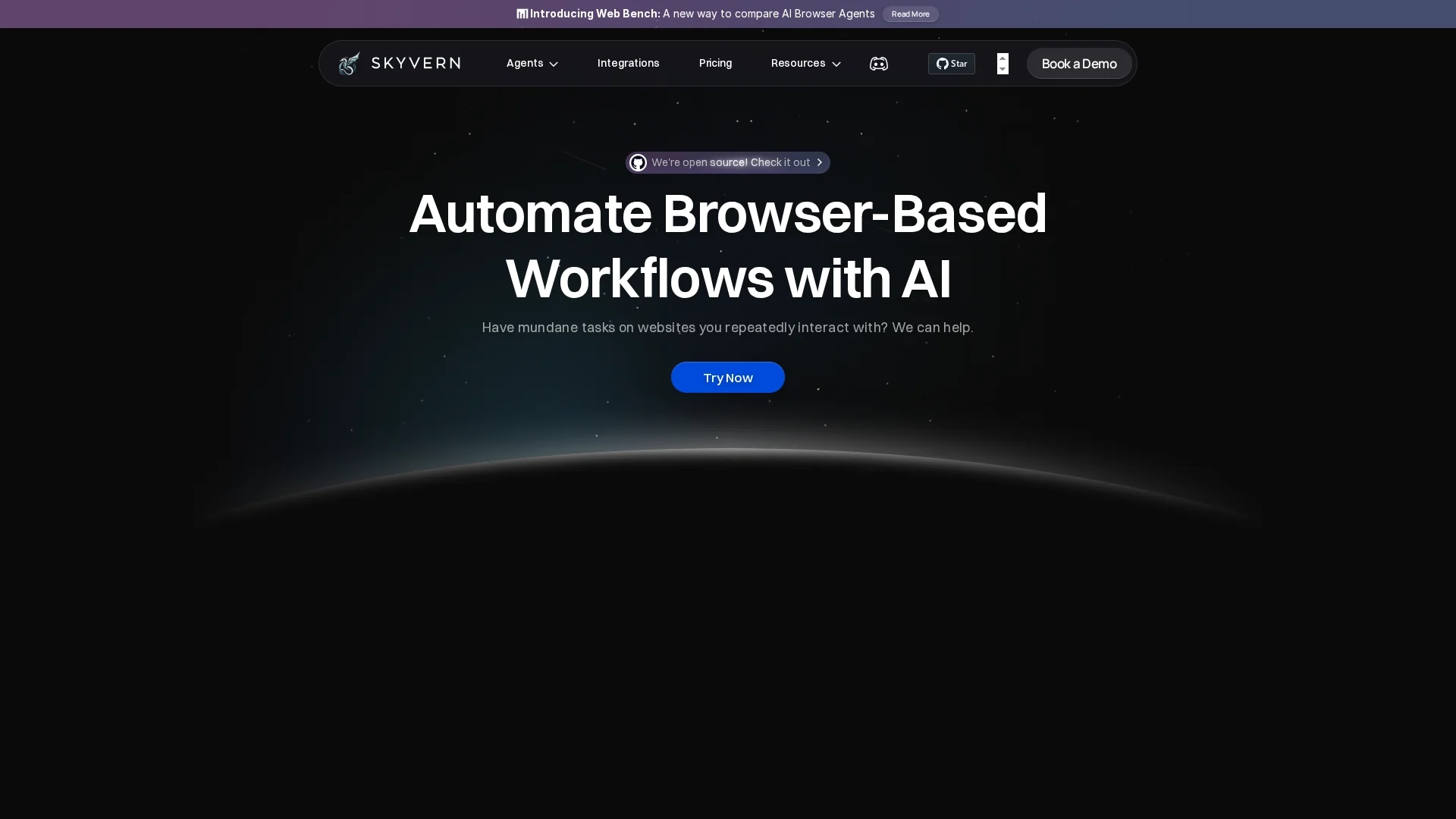The image size is (1456, 819).
Task: Expand the Agents dropdown menu
Action: point(532,63)
